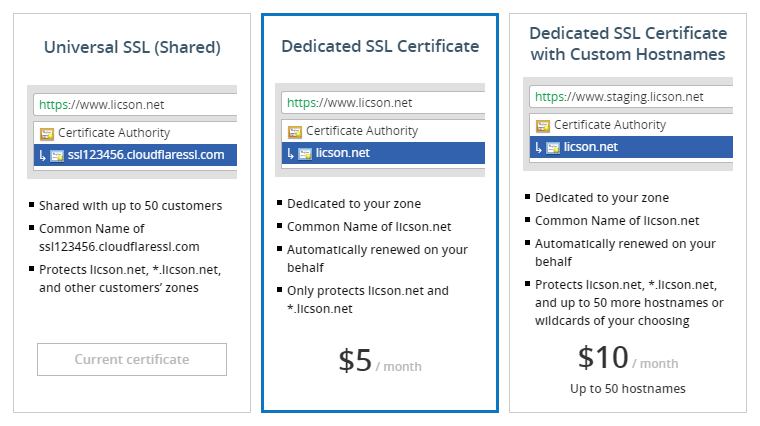The image size is (760, 426).
Task: Click the Certificate Authority icon in Dedicated SSL card
Action: coord(295,132)
